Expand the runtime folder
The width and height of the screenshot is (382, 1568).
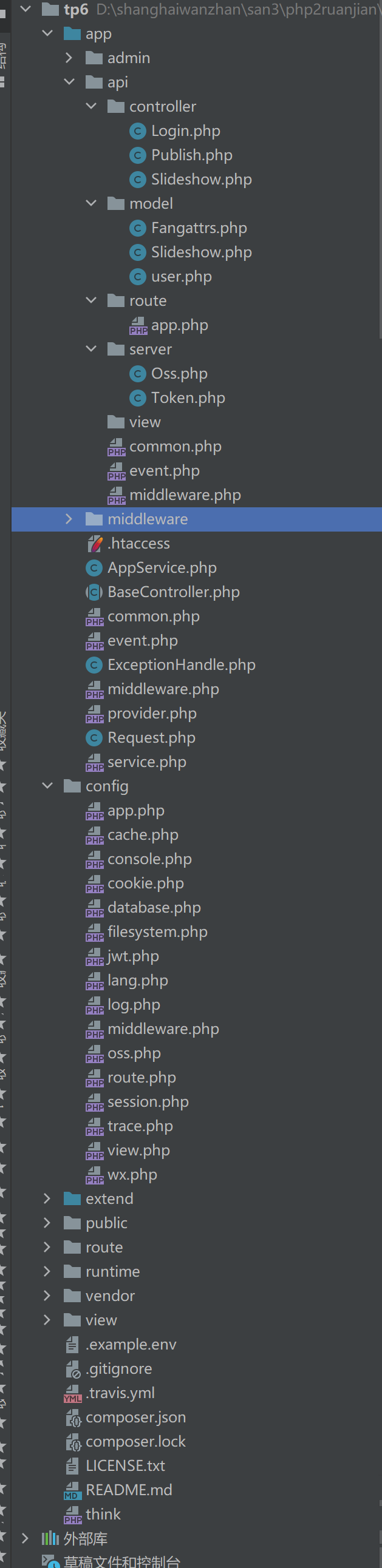coord(47,1271)
